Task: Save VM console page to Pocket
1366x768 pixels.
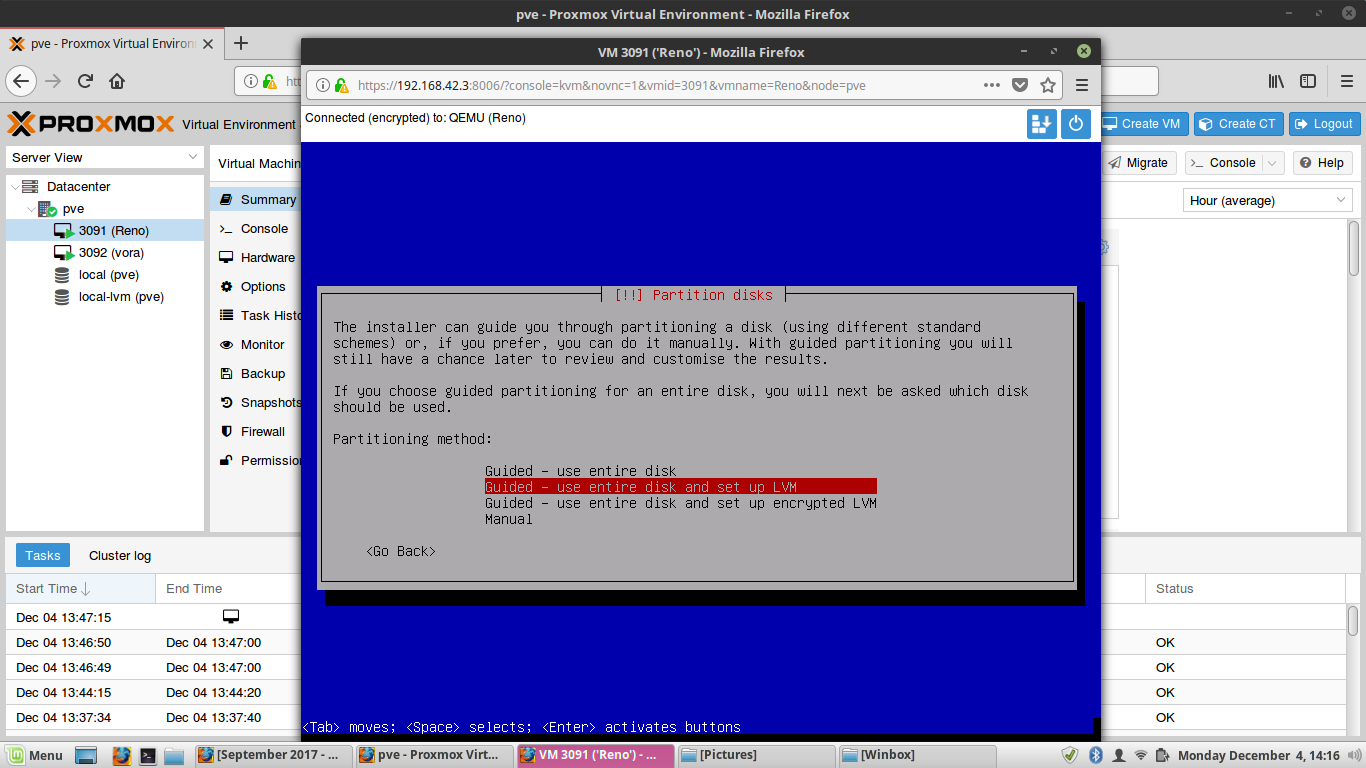Action: 1019,85
